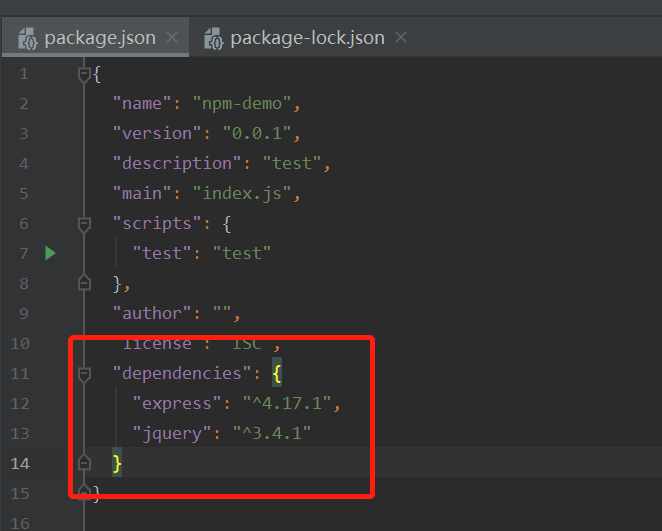Collapse the scripts block fold on line 6

(x=84, y=224)
